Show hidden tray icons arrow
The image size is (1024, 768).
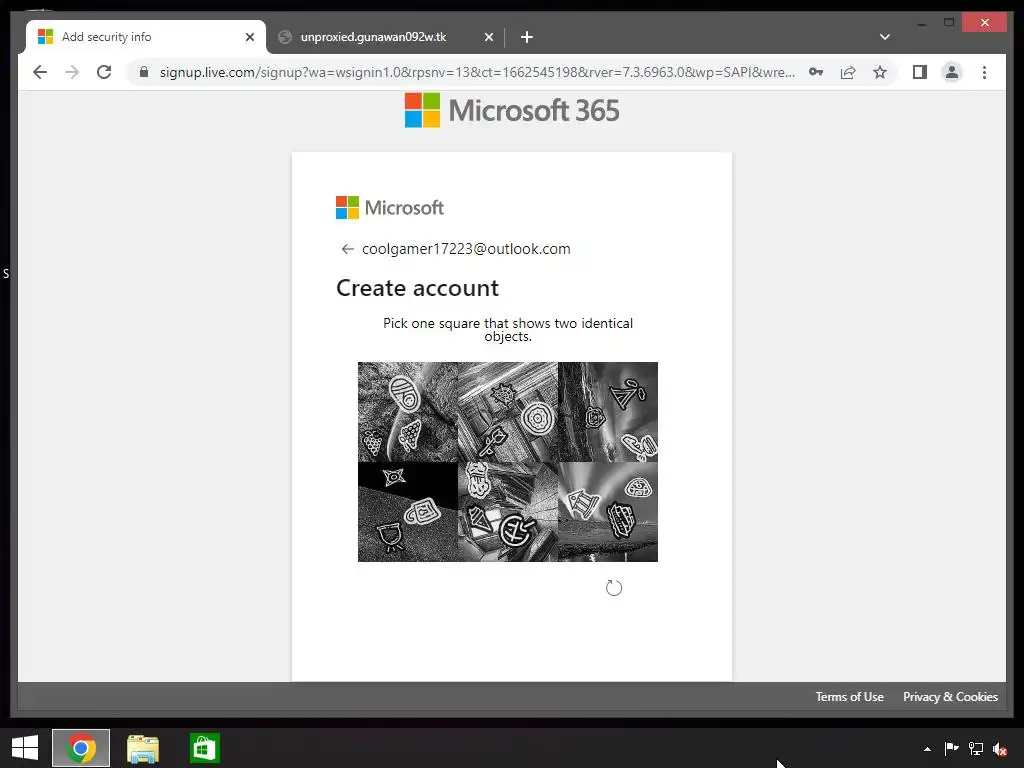[x=927, y=749]
